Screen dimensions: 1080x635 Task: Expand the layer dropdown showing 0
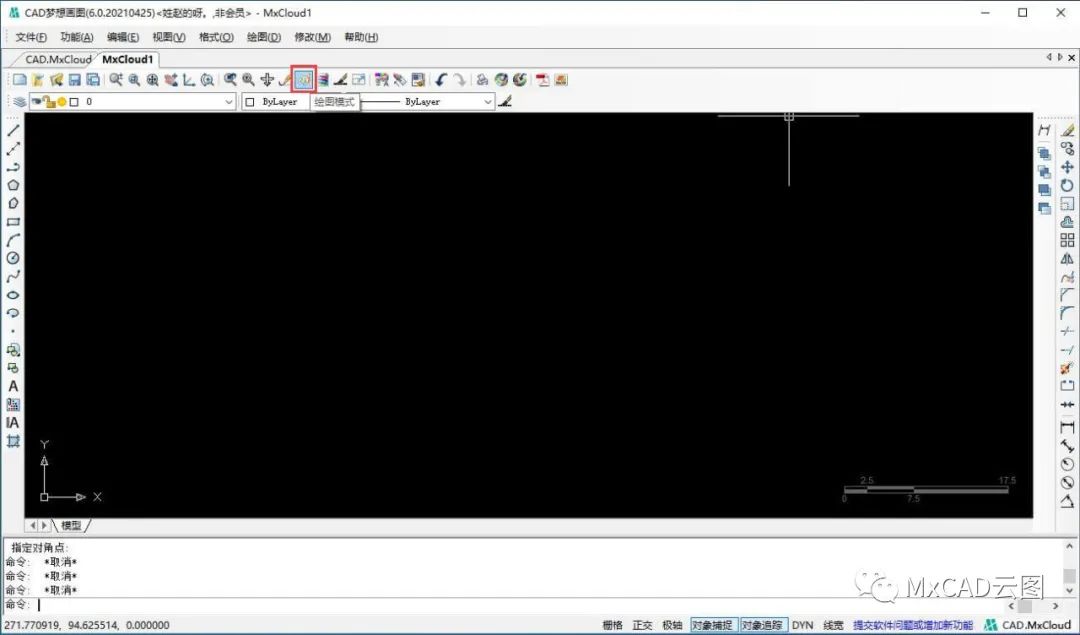pyautogui.click(x=132, y=102)
